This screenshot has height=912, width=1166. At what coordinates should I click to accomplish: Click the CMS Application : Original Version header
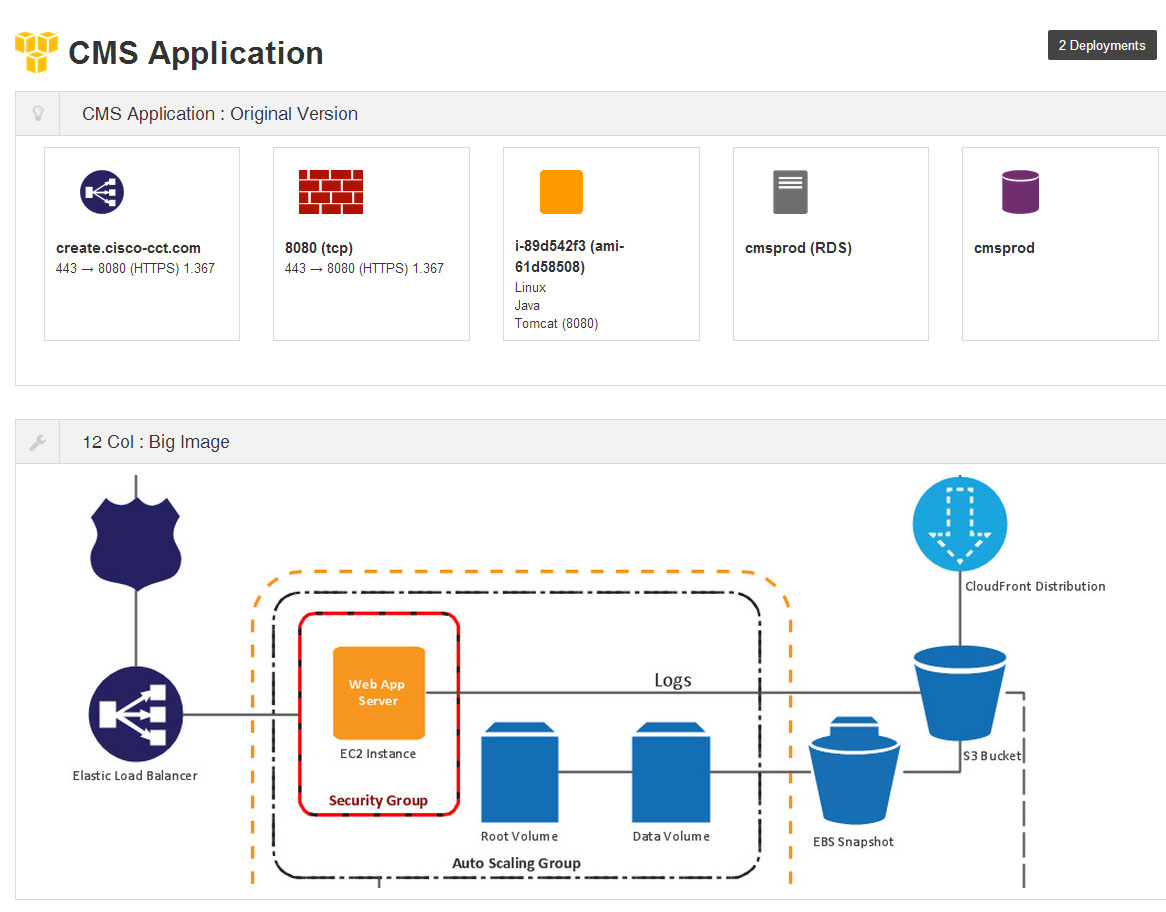pos(220,114)
